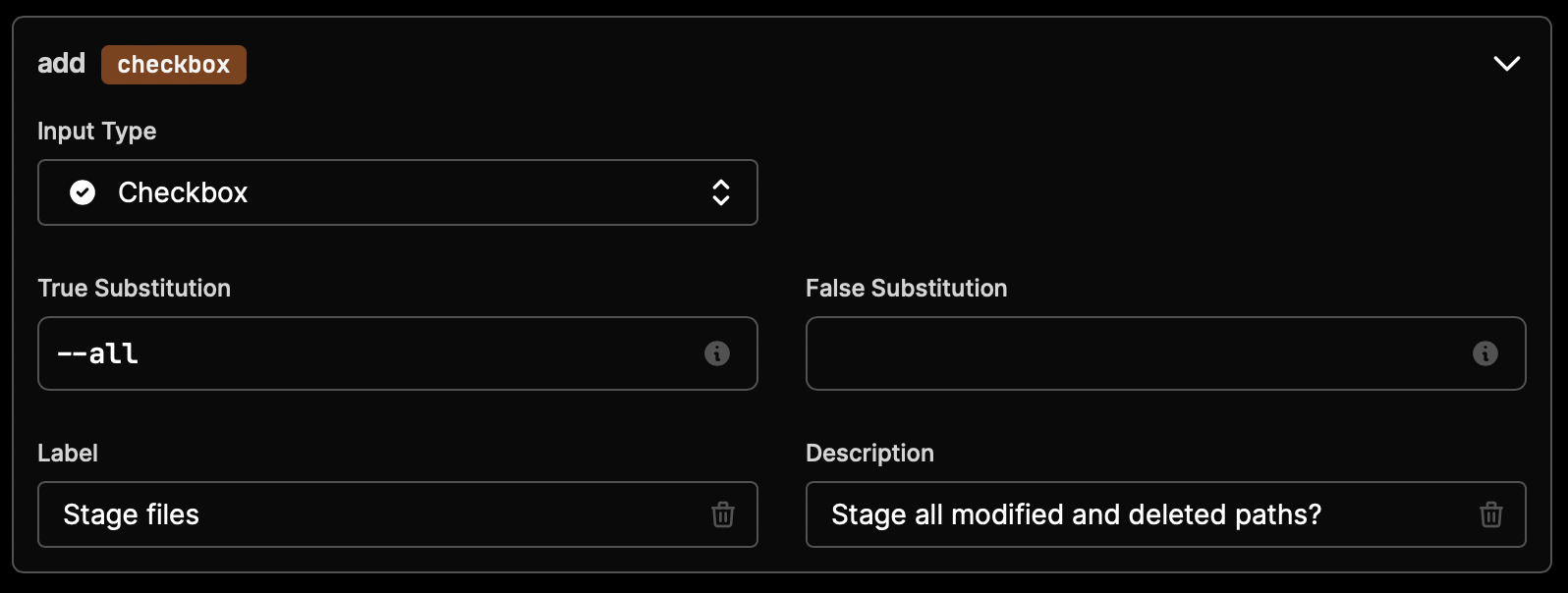
Task: Click the Label field caption
Action: [68, 454]
